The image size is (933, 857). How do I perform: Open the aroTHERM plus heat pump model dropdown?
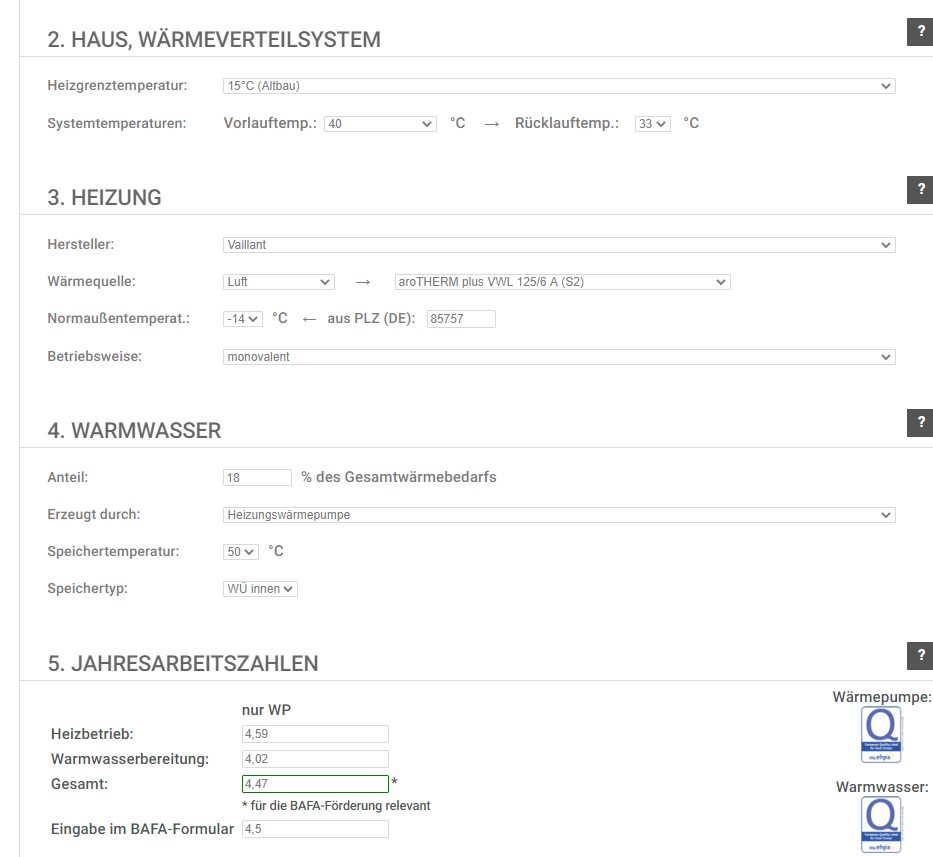click(x=562, y=282)
